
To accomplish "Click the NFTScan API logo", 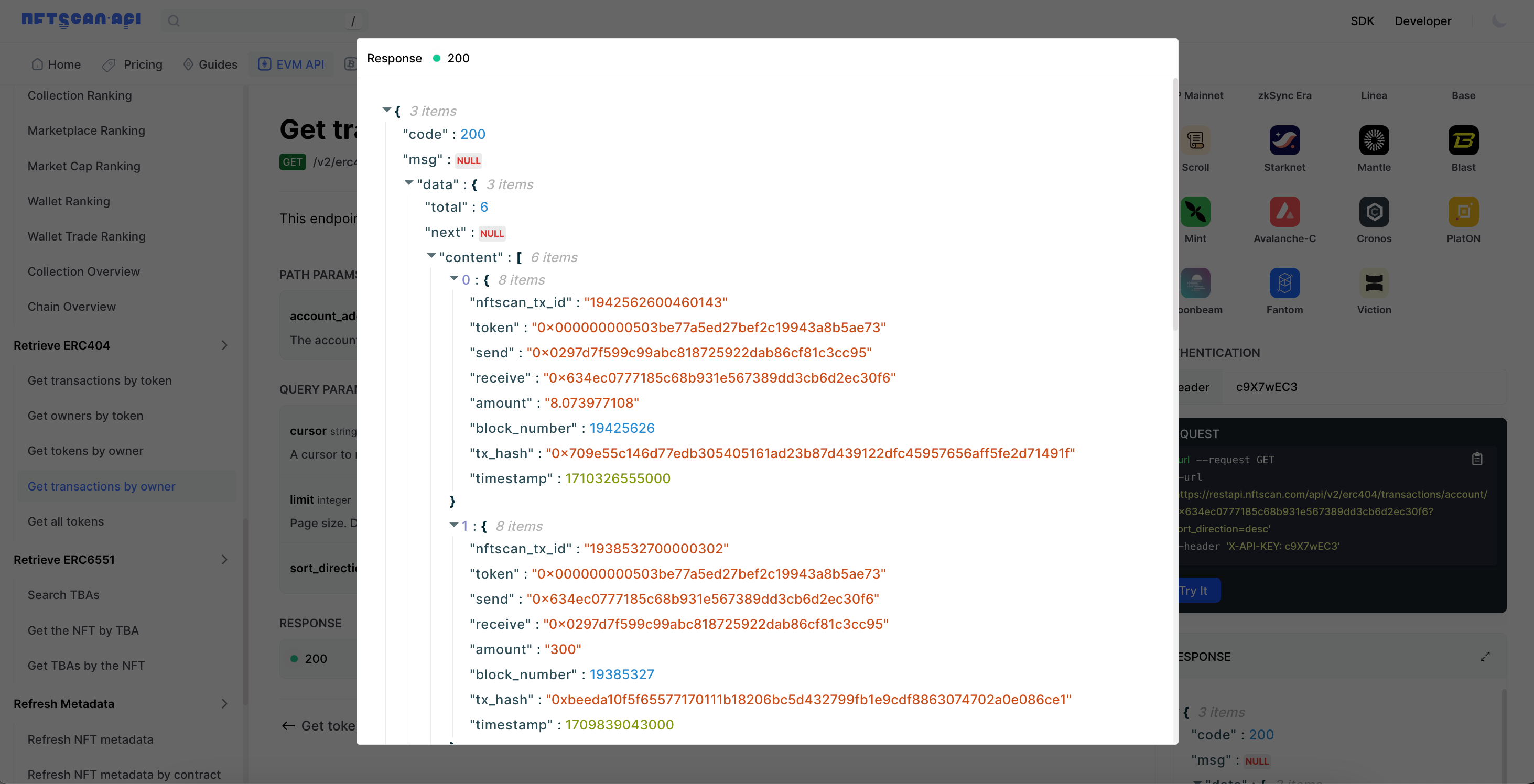I will [81, 20].
